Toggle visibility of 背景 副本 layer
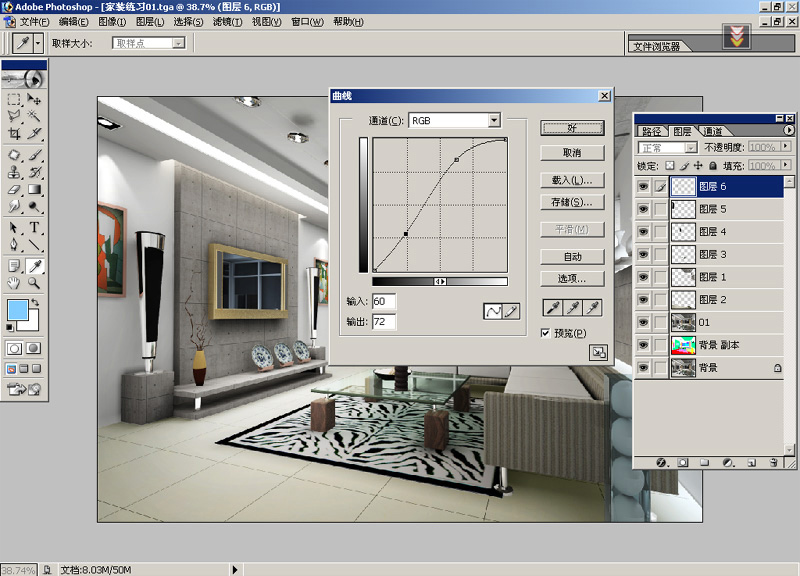The width and height of the screenshot is (800, 576). pyautogui.click(x=643, y=345)
